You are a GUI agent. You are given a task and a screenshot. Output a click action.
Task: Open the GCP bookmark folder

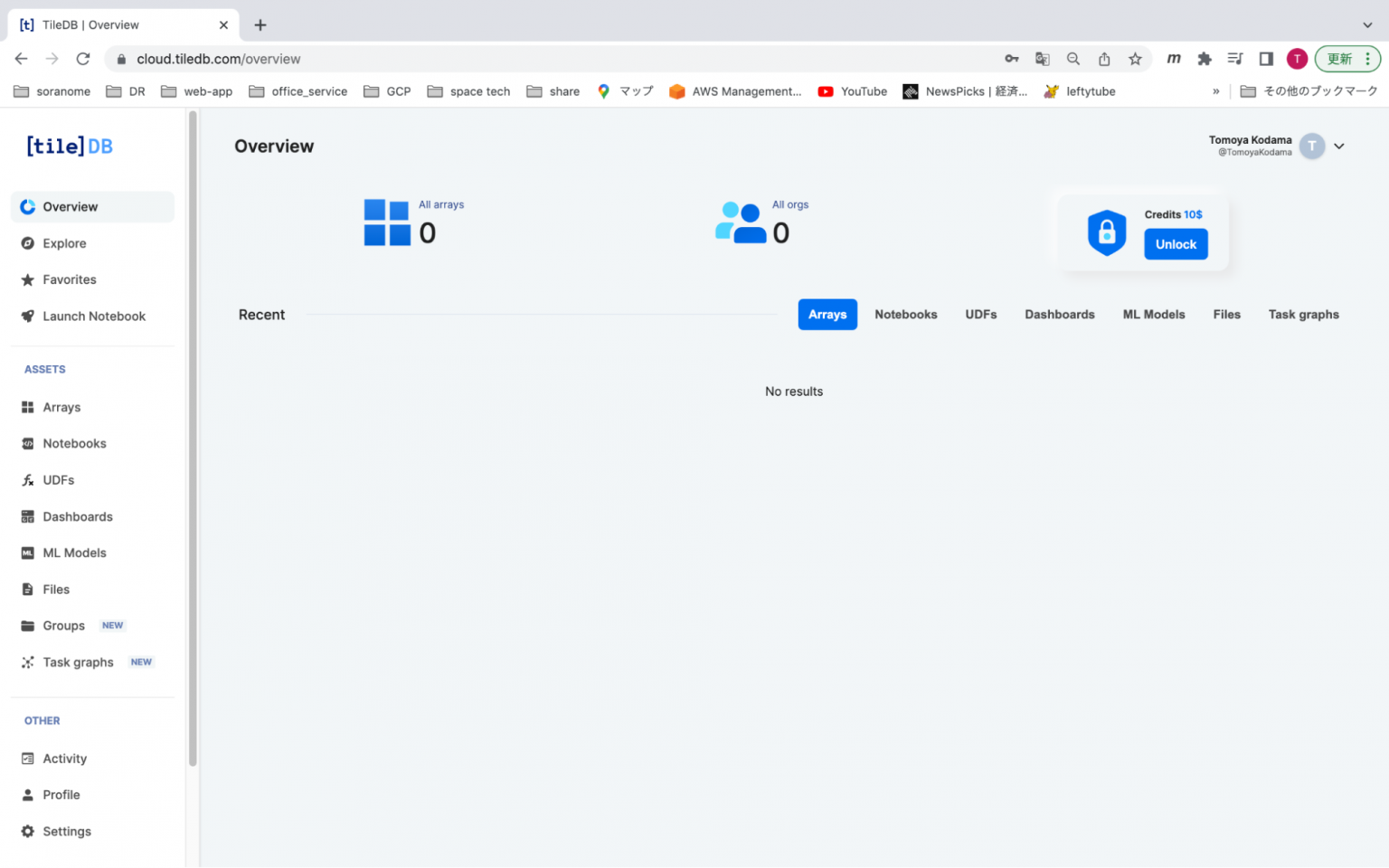(x=387, y=91)
